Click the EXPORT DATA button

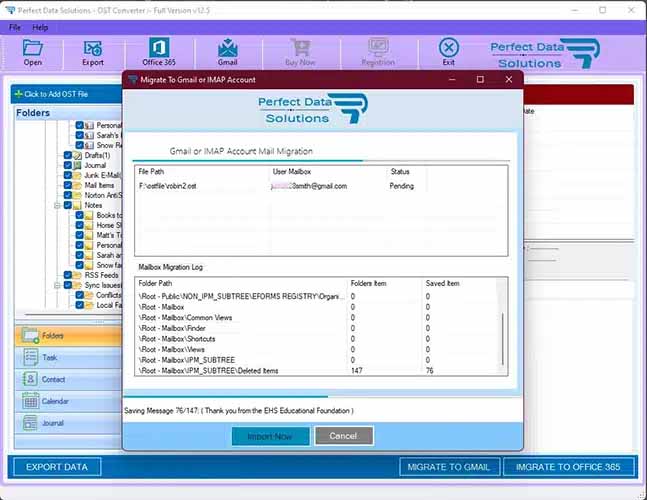[57, 467]
